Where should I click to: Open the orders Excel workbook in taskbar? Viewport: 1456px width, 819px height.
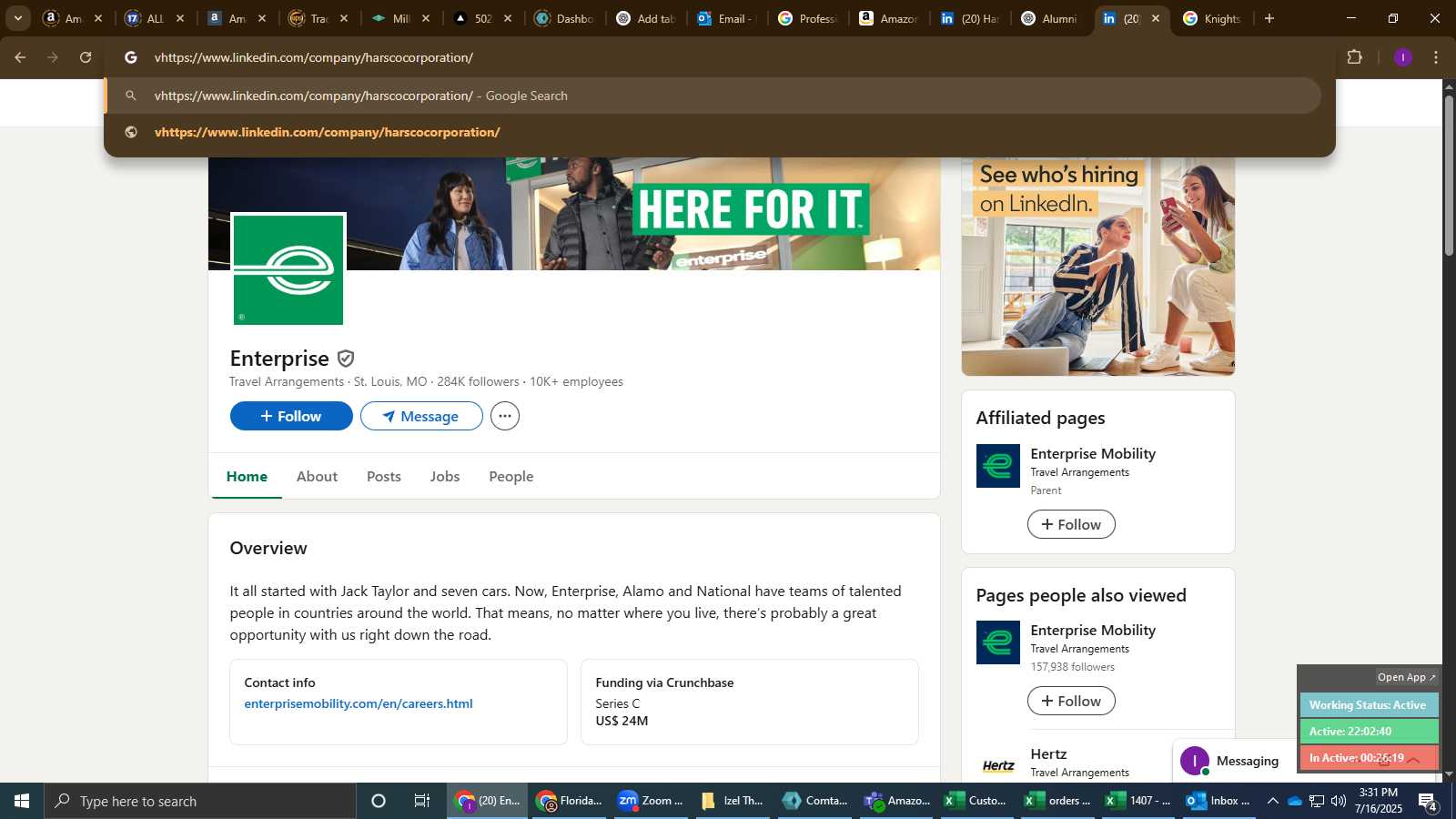1057,801
